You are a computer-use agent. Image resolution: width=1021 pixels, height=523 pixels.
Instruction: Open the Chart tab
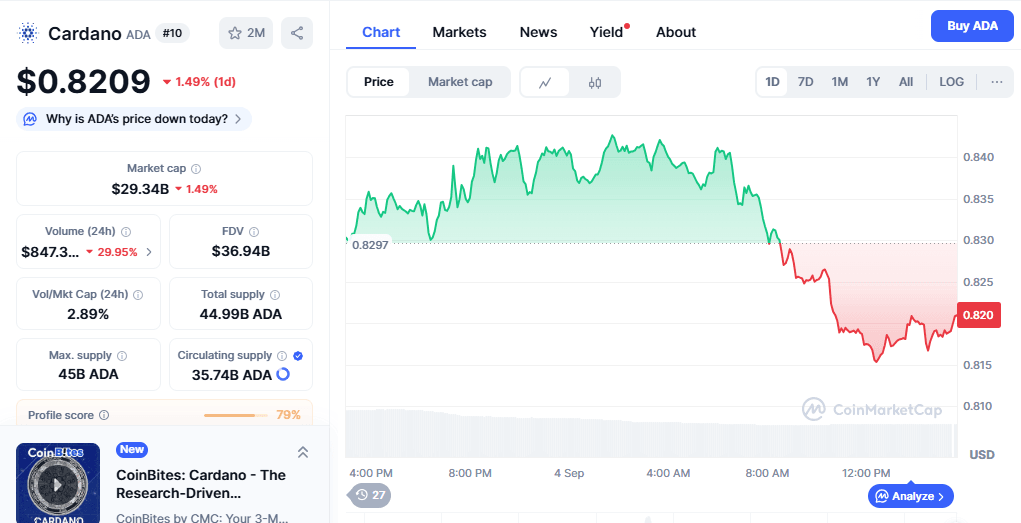point(381,33)
